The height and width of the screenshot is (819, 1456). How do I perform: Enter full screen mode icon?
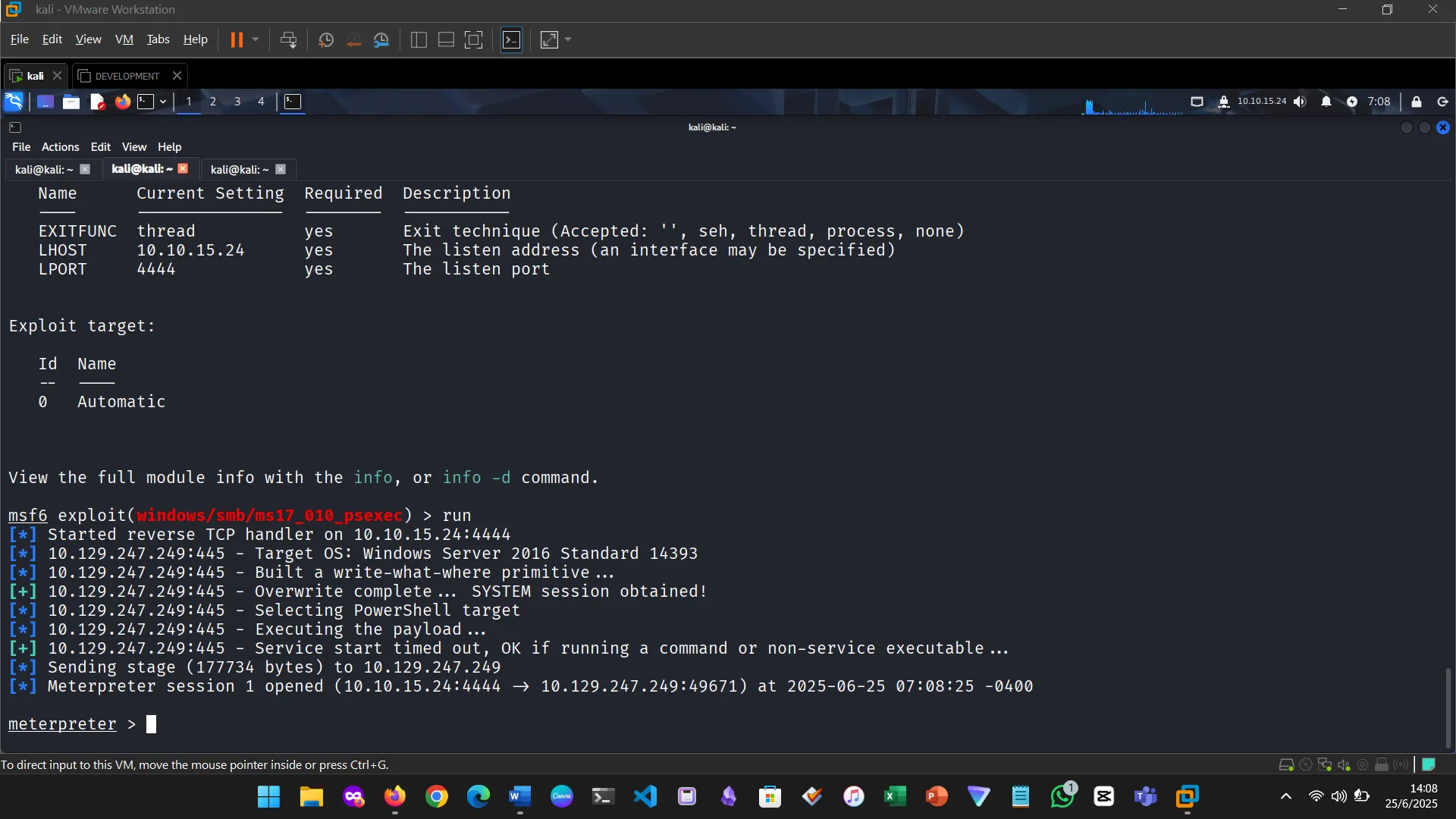(x=473, y=39)
